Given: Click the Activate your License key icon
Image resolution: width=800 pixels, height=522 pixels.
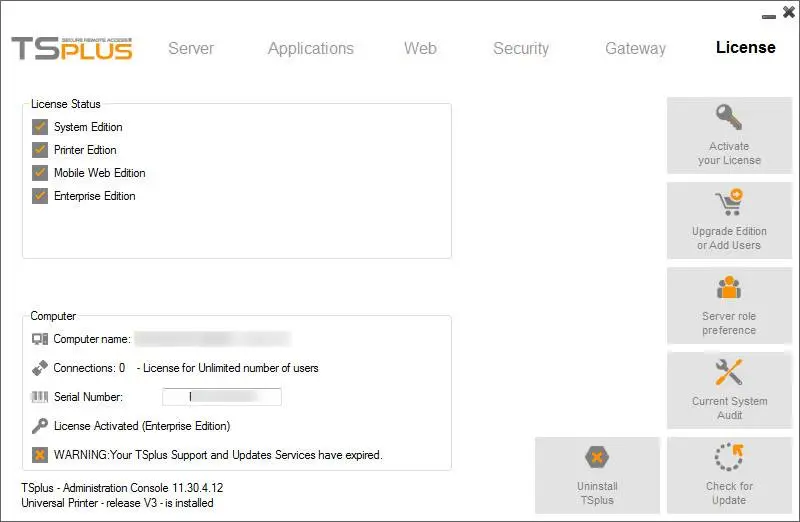Looking at the screenshot, I should 729,117.
